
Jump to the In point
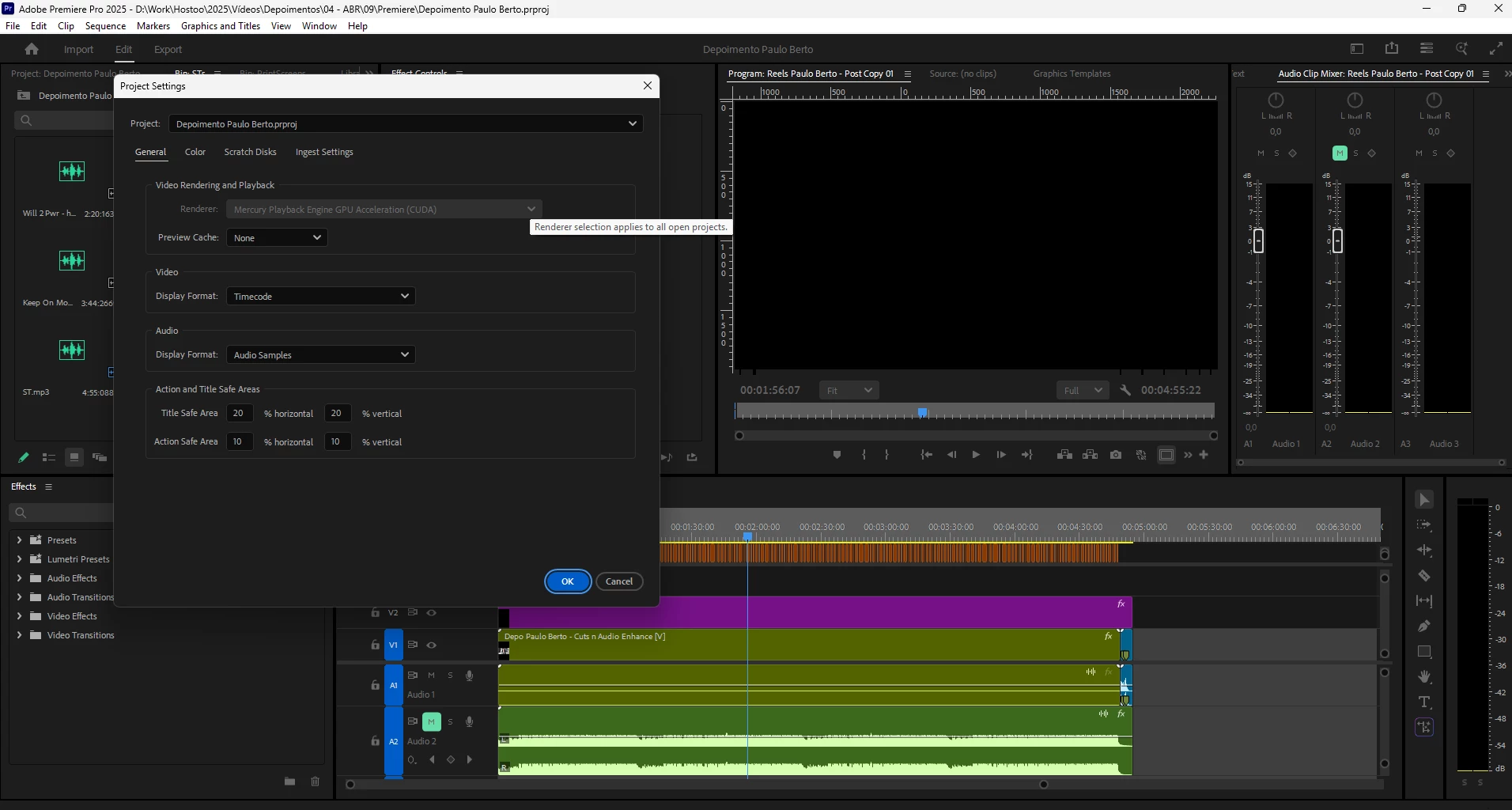[926, 455]
